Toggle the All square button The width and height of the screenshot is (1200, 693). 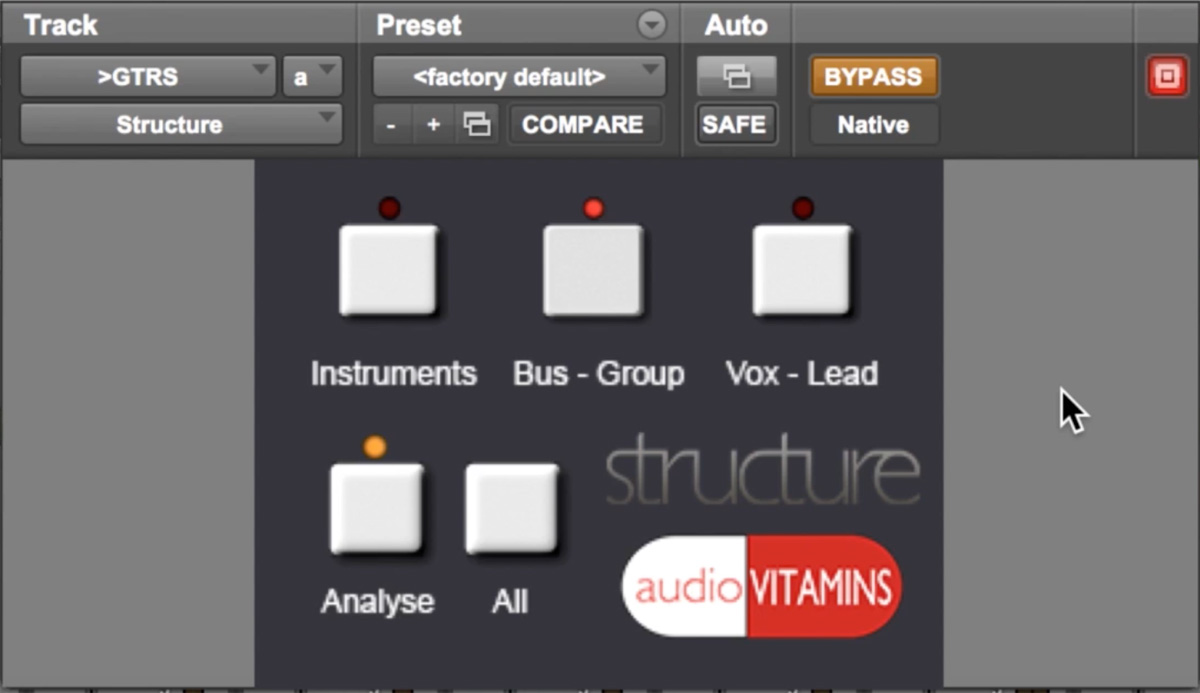(x=511, y=508)
